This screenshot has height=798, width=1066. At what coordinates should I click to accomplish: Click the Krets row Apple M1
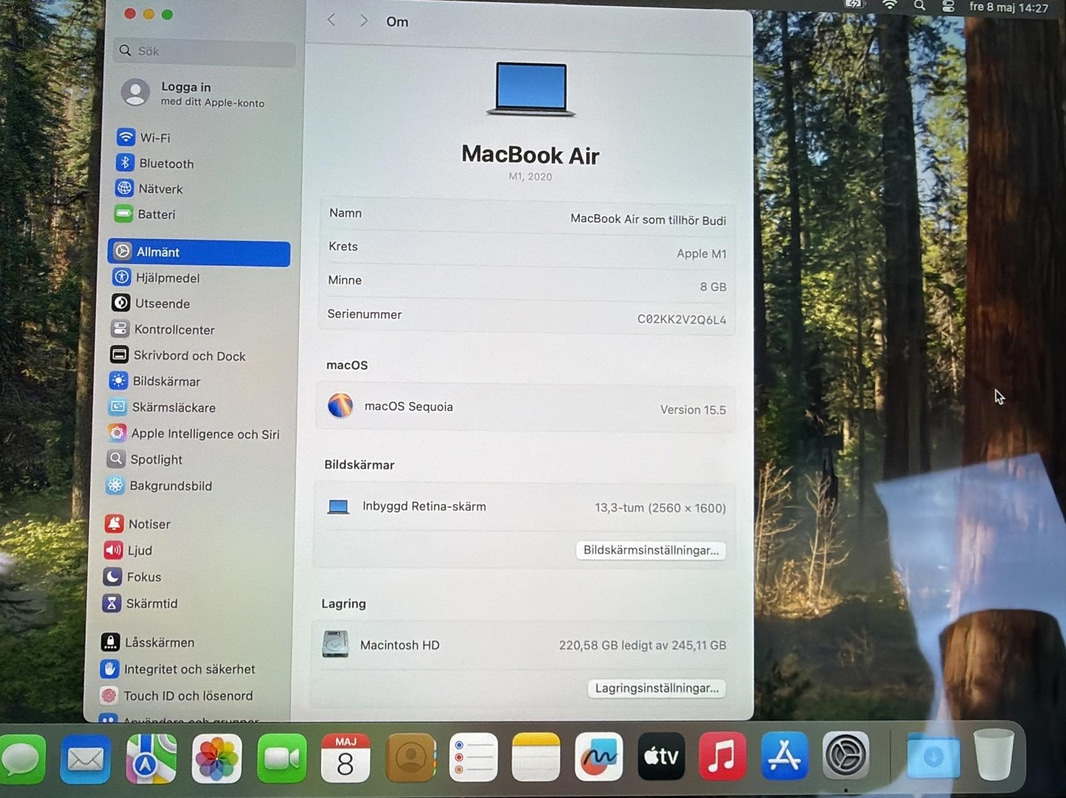(x=527, y=249)
